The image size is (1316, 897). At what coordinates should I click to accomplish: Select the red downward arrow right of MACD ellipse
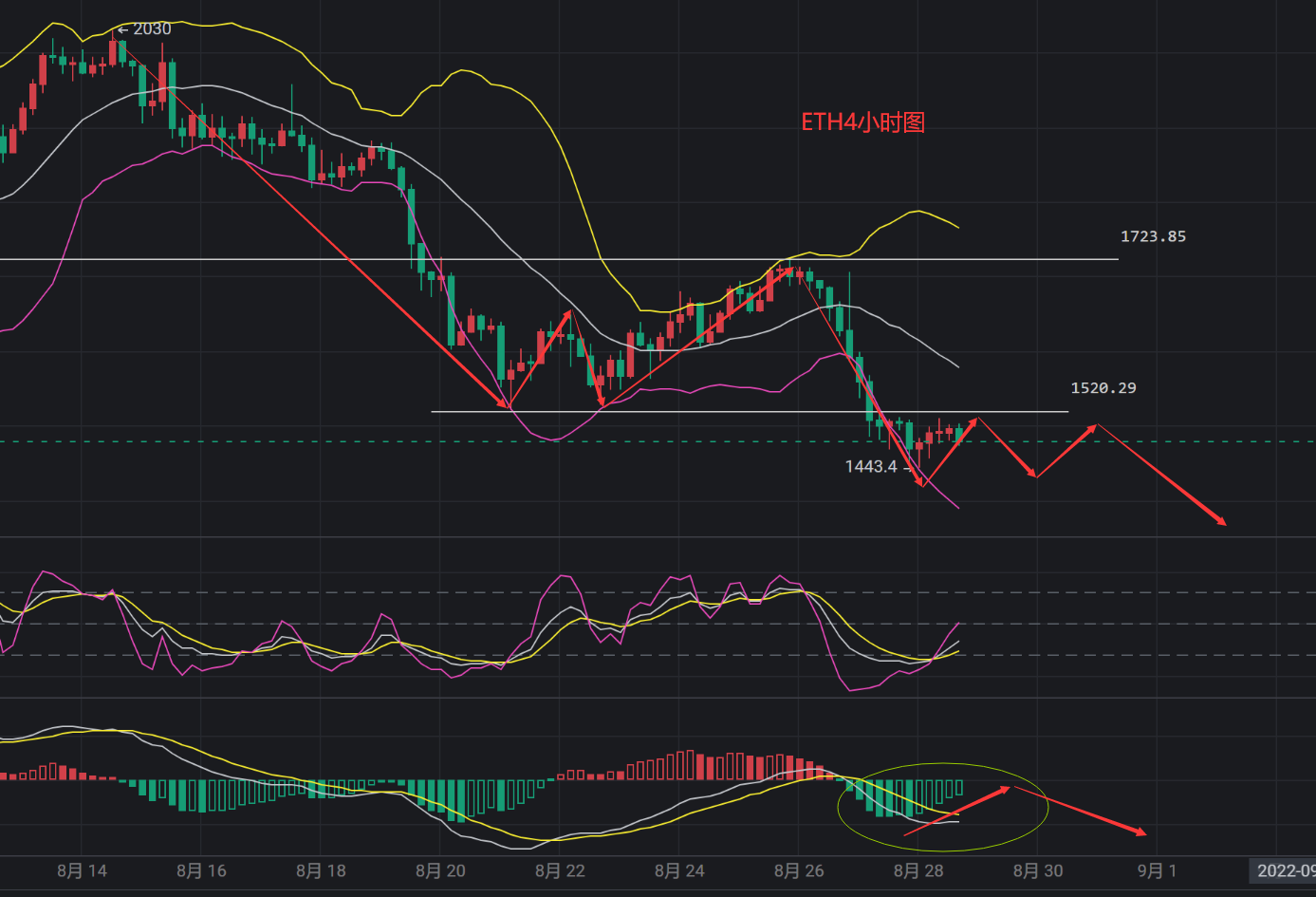tap(1082, 812)
